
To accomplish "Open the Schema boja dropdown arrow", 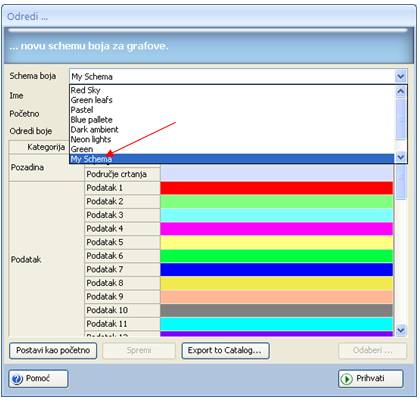I will (400, 77).
